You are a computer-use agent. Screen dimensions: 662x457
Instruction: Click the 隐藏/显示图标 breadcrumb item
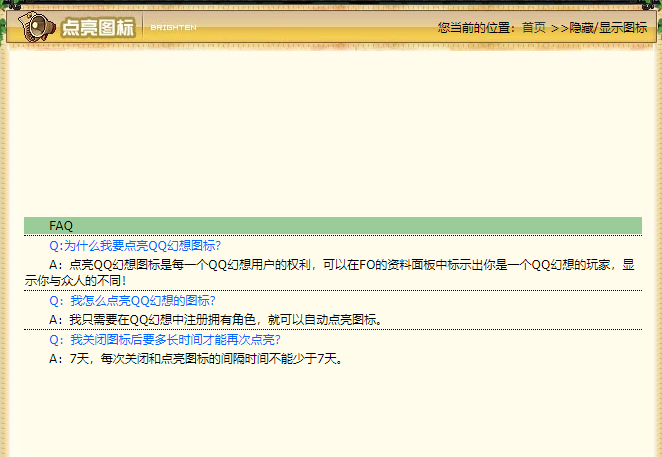coord(609,27)
